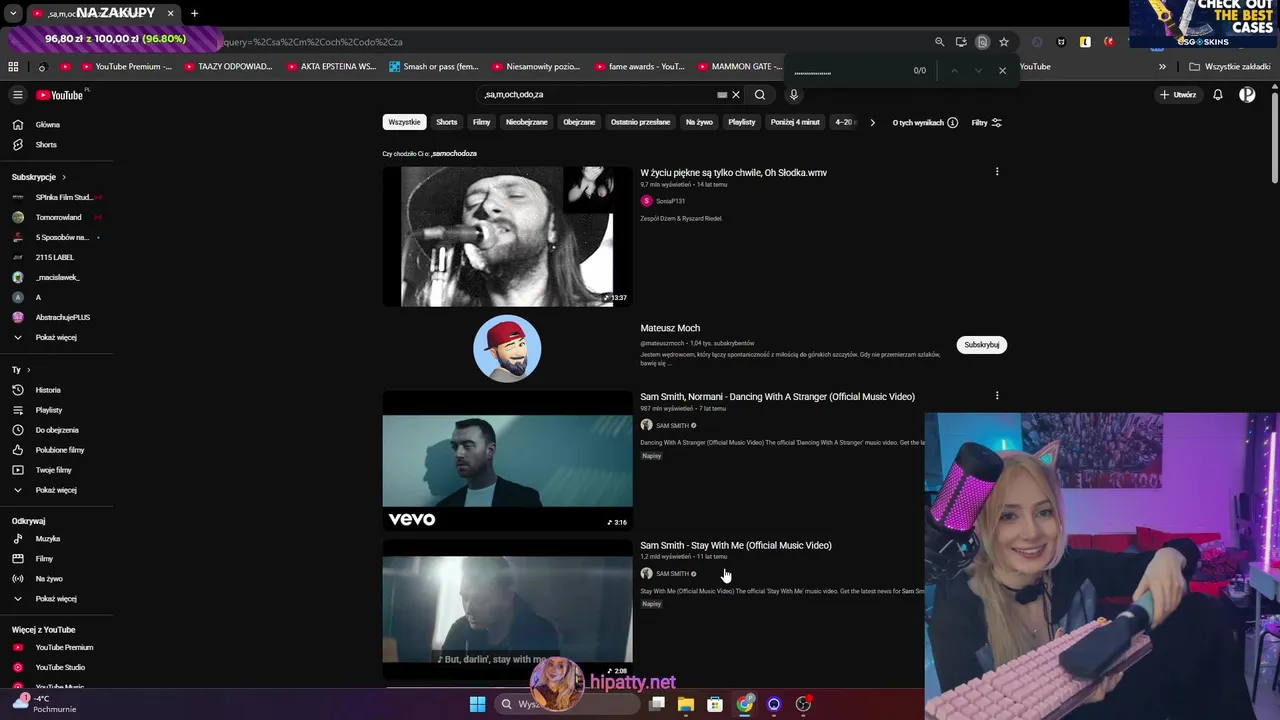Open the Windows Start button
The width and height of the screenshot is (1280, 720).
click(x=477, y=704)
